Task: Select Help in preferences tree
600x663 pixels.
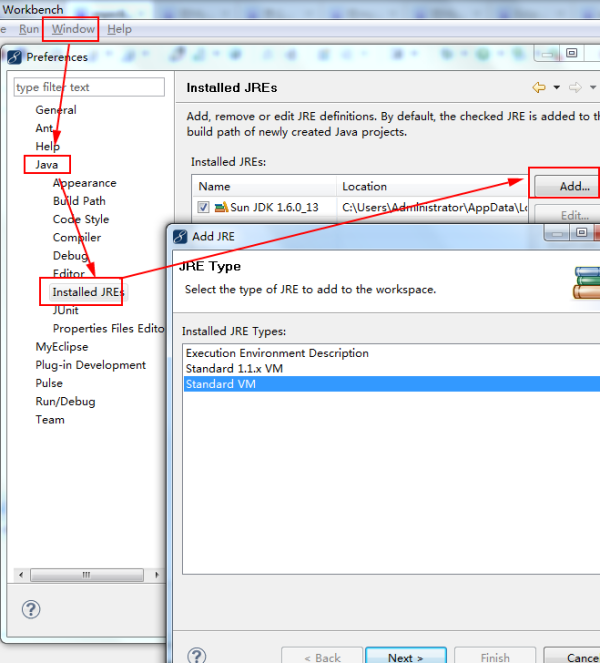Action: (47, 146)
